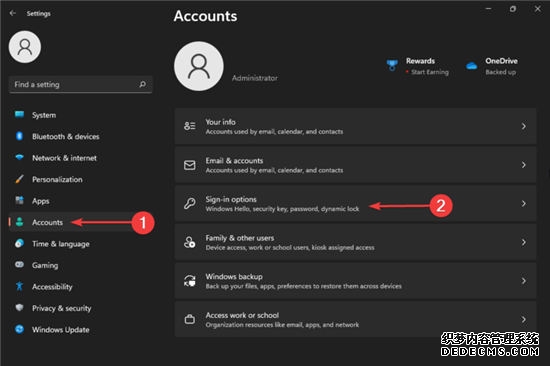The width and height of the screenshot is (550, 366).
Task: Open Sign-in options via its chevron
Action: (524, 204)
